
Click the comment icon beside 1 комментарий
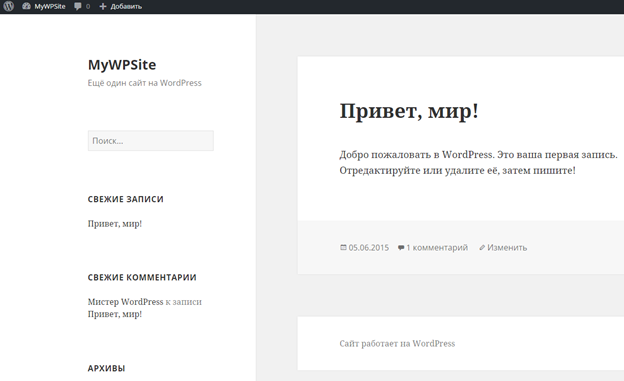coord(401,248)
